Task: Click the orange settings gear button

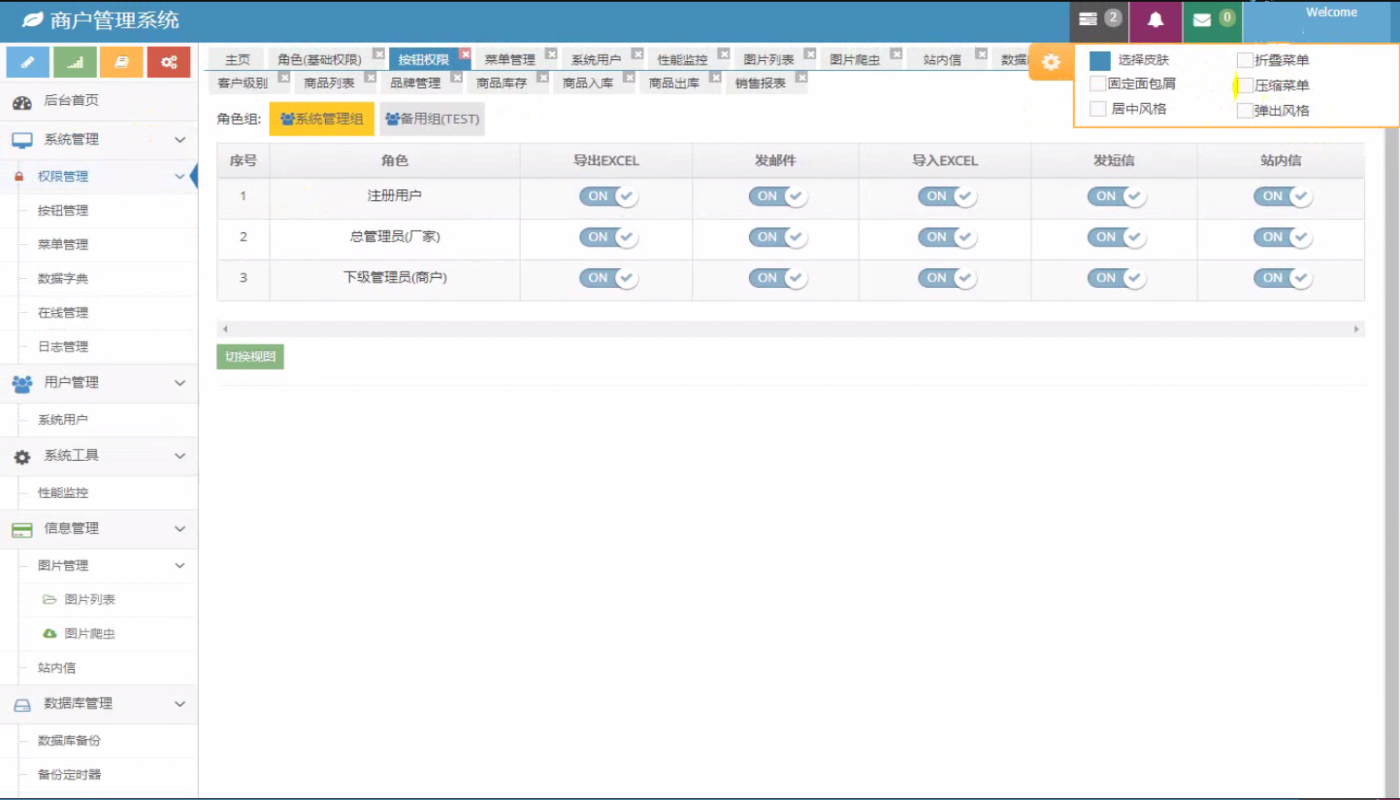Action: (x=1051, y=62)
